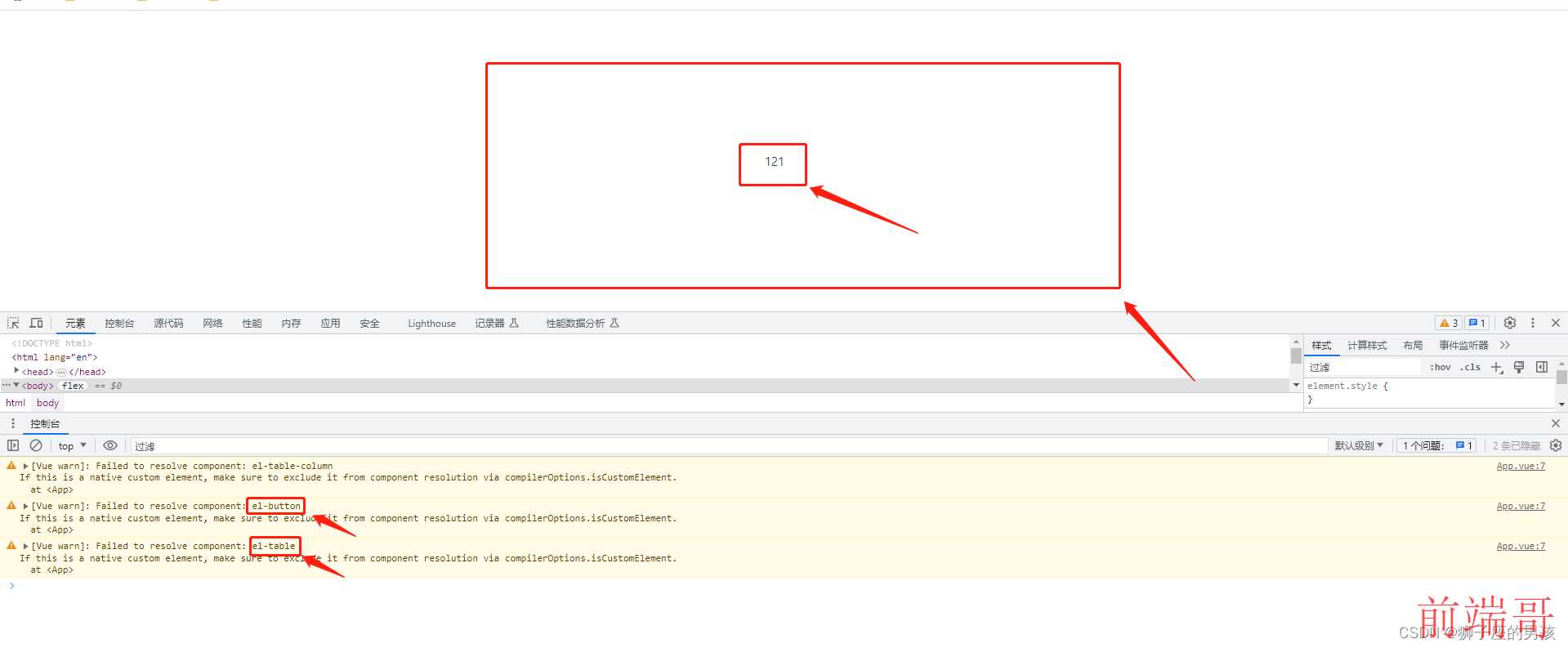The height and width of the screenshot is (648, 1568).
Task: Open the DevTools three-dot customize menu
Action: 1533,323
